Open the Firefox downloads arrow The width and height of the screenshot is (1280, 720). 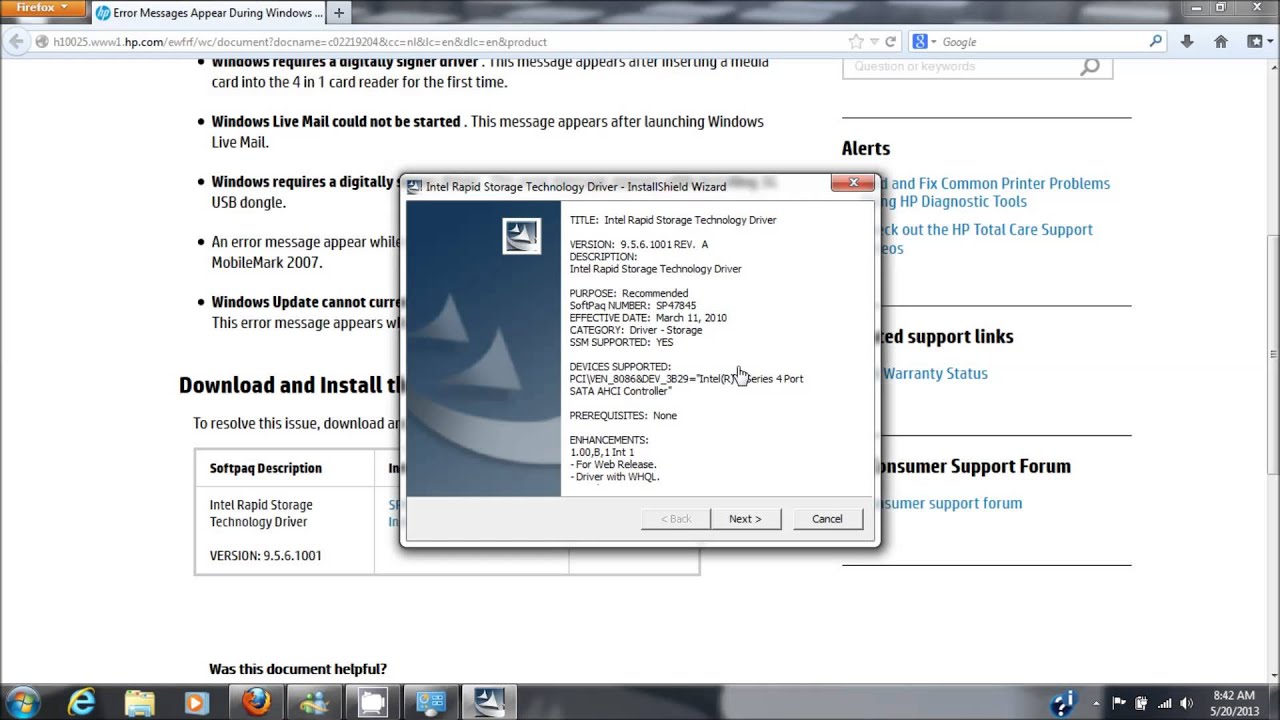tap(1187, 42)
